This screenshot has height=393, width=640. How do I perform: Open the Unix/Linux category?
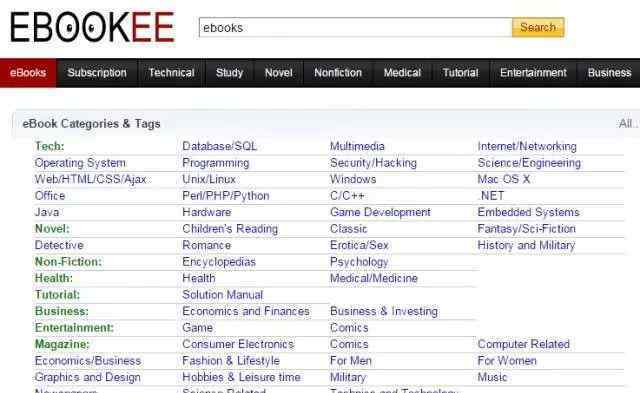[209, 179]
